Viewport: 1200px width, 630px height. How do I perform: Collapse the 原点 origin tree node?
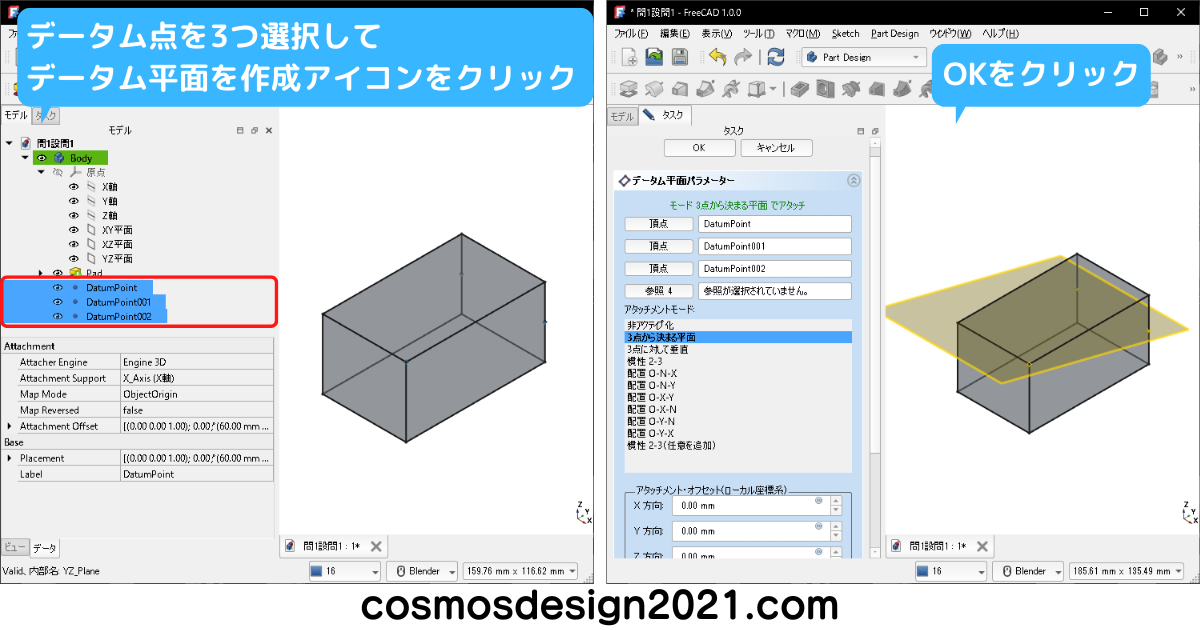tap(41, 172)
